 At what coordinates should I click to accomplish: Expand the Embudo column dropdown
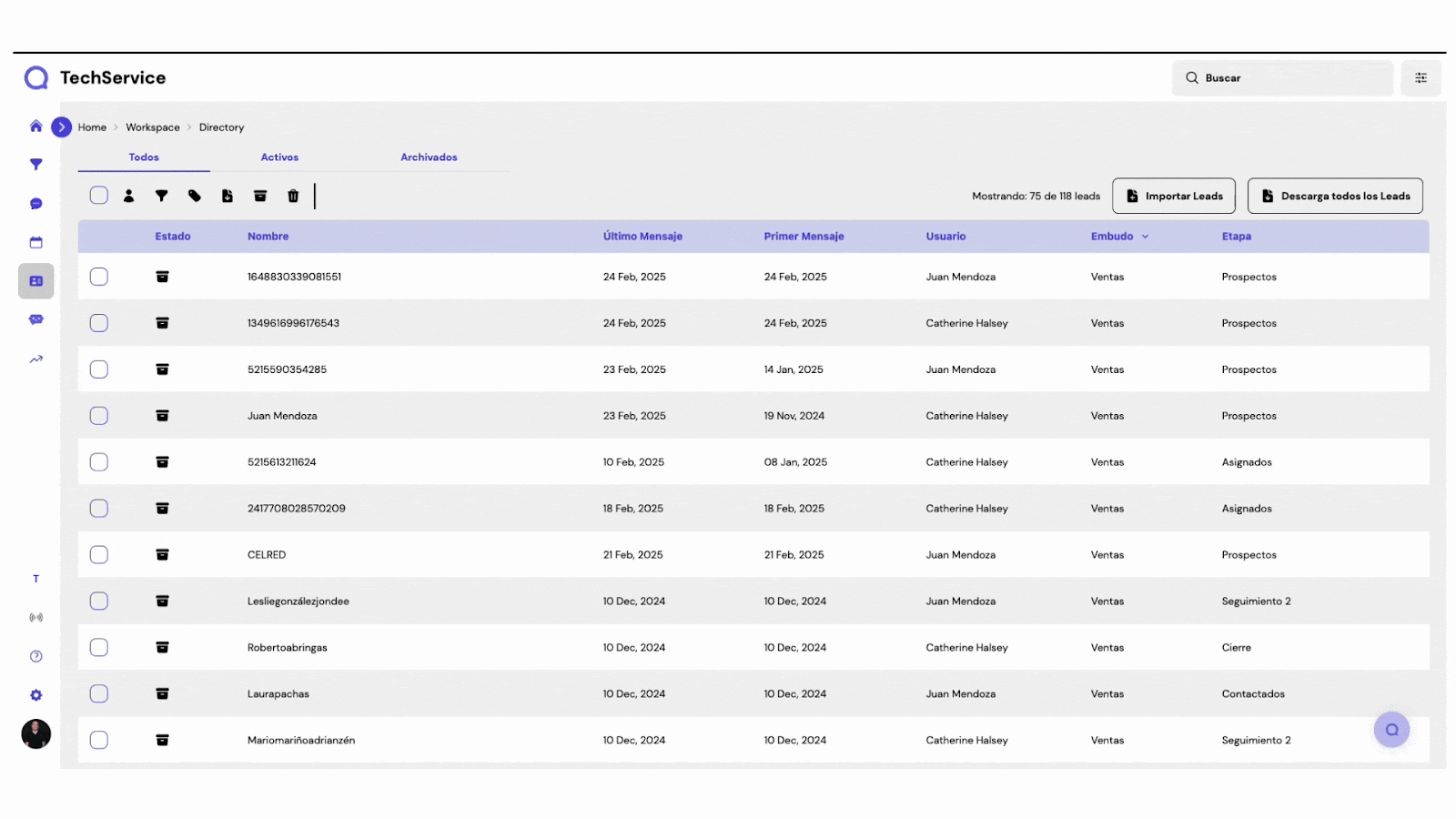click(1145, 237)
